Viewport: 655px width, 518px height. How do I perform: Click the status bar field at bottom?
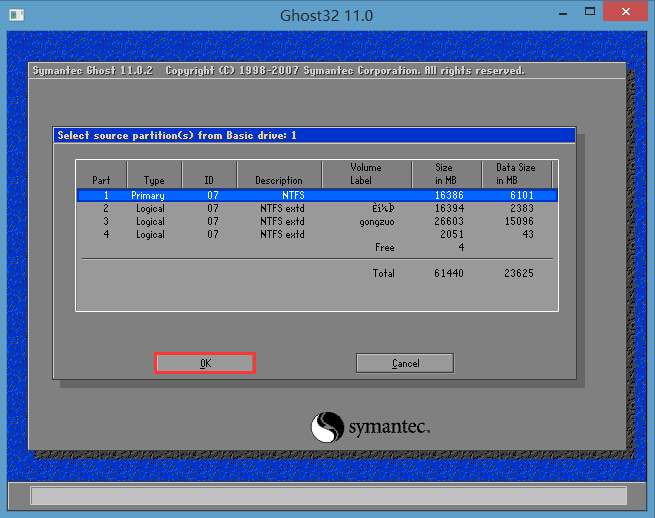coord(328,495)
